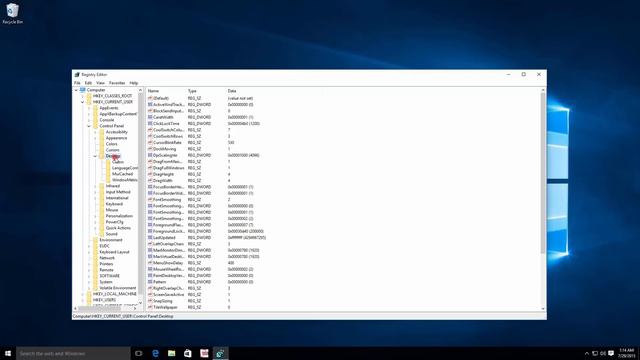Click the HKEY_LOCAL_MACHINE folder icon

pos(89,294)
